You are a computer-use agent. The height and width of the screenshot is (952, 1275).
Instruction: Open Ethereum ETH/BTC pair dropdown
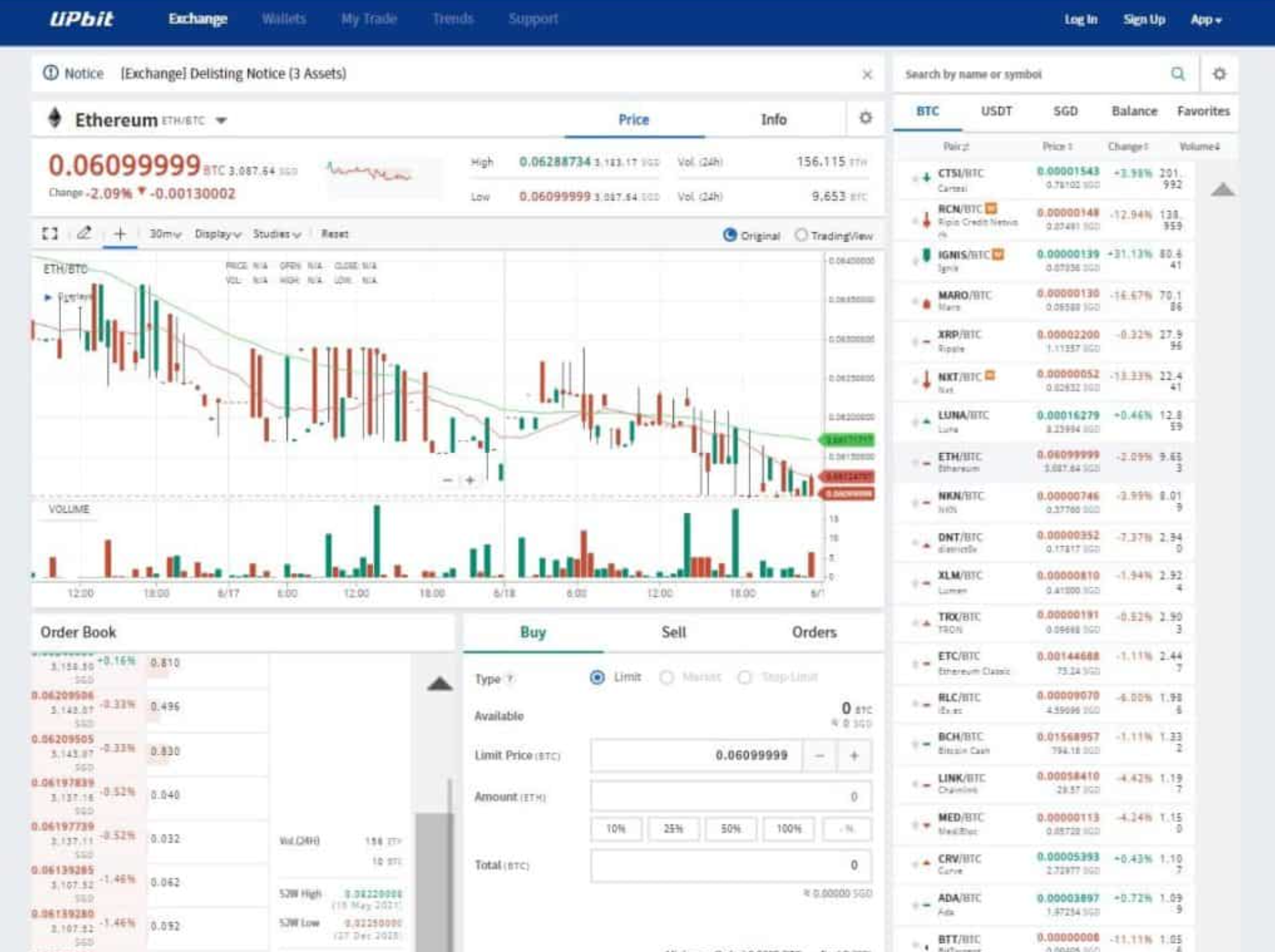coord(221,120)
